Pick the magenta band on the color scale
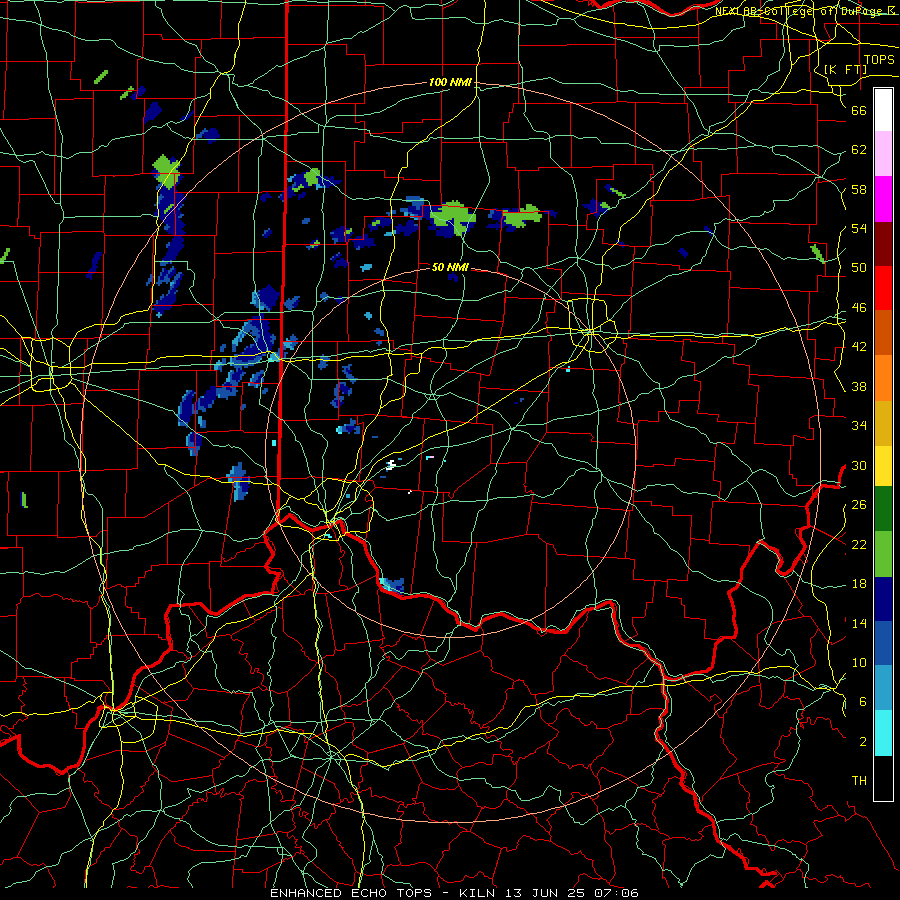 883,199
